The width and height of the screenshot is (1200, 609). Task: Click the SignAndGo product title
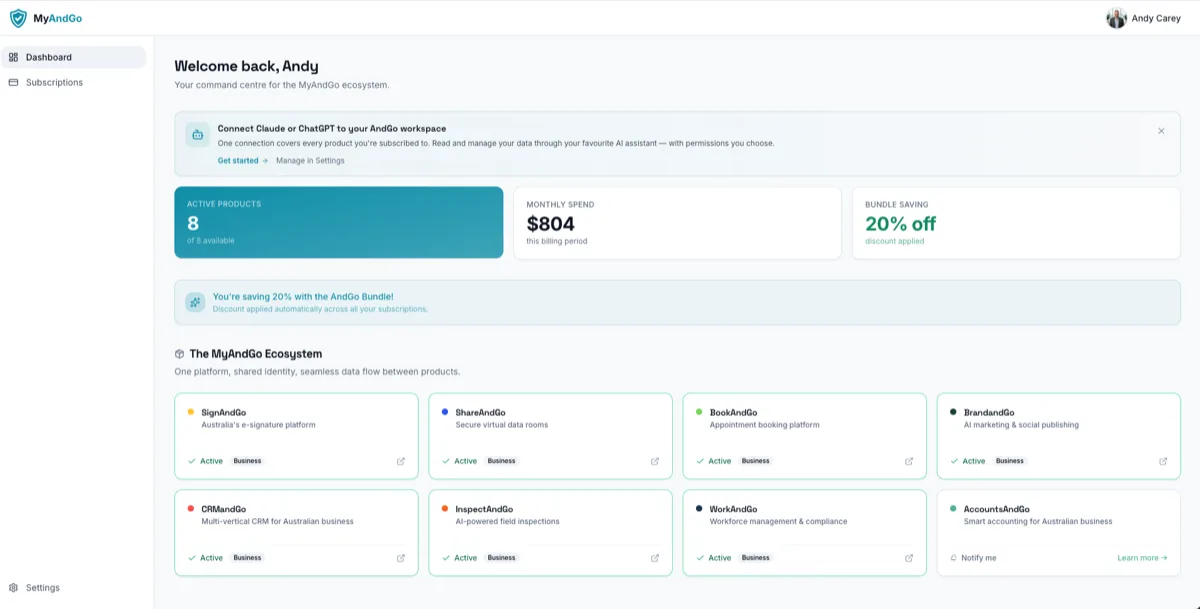pyautogui.click(x=224, y=412)
